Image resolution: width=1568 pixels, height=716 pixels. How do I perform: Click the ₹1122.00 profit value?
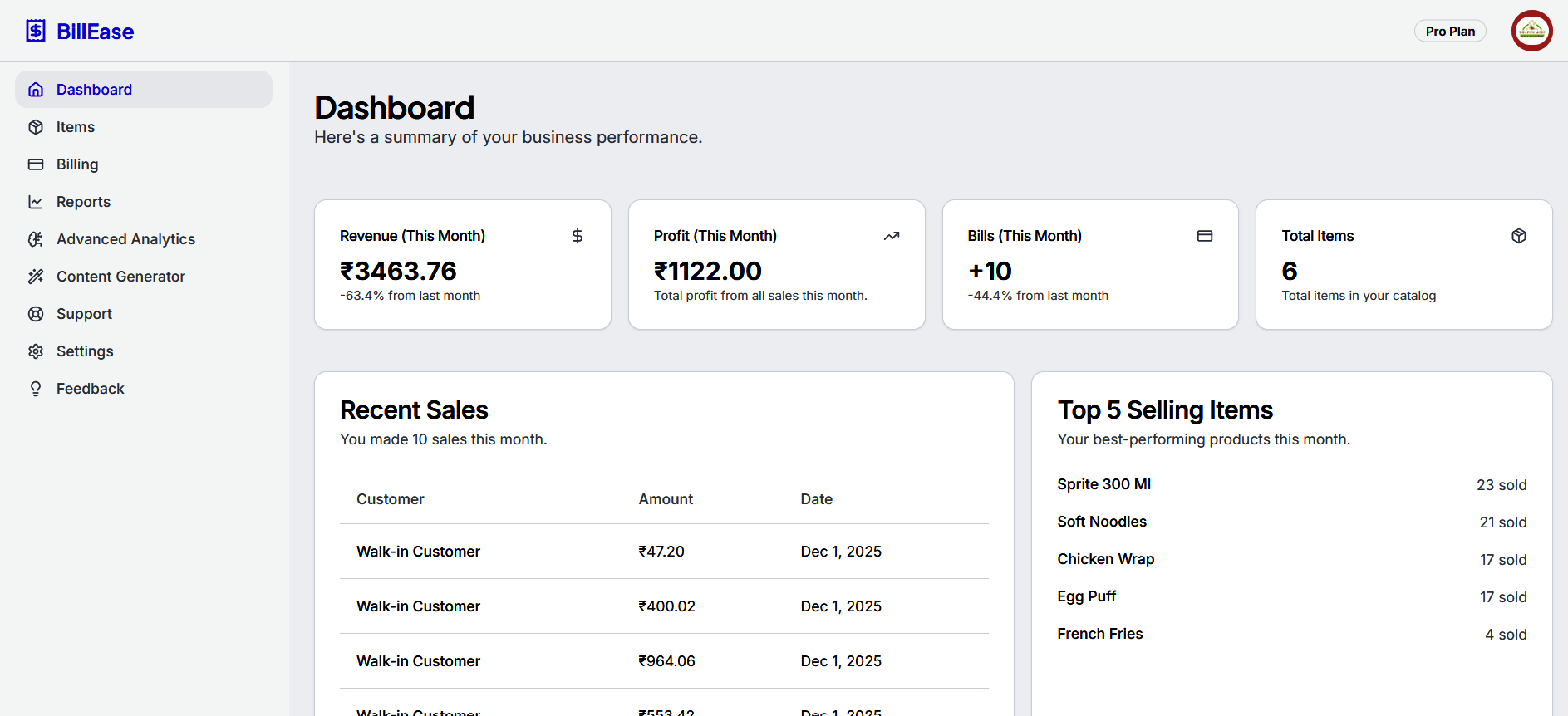pyautogui.click(x=707, y=271)
